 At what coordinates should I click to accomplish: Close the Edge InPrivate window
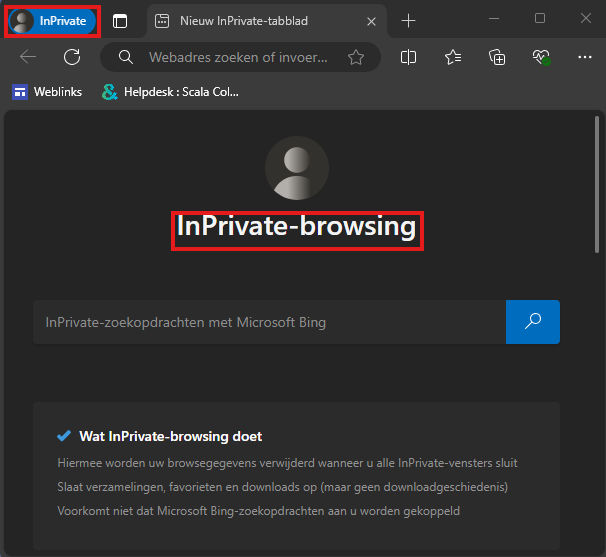point(586,18)
